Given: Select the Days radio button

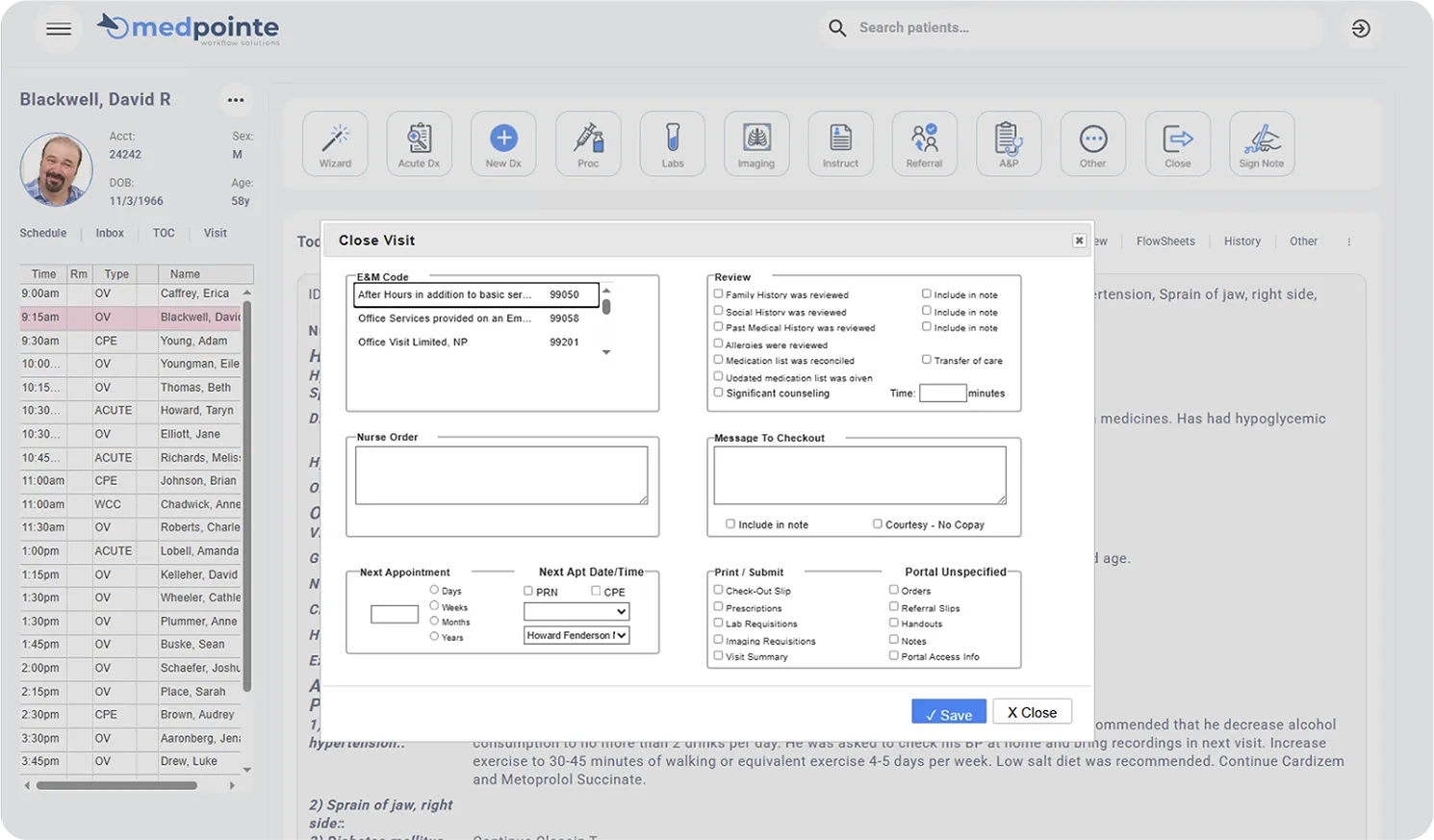Looking at the screenshot, I should click(x=434, y=590).
